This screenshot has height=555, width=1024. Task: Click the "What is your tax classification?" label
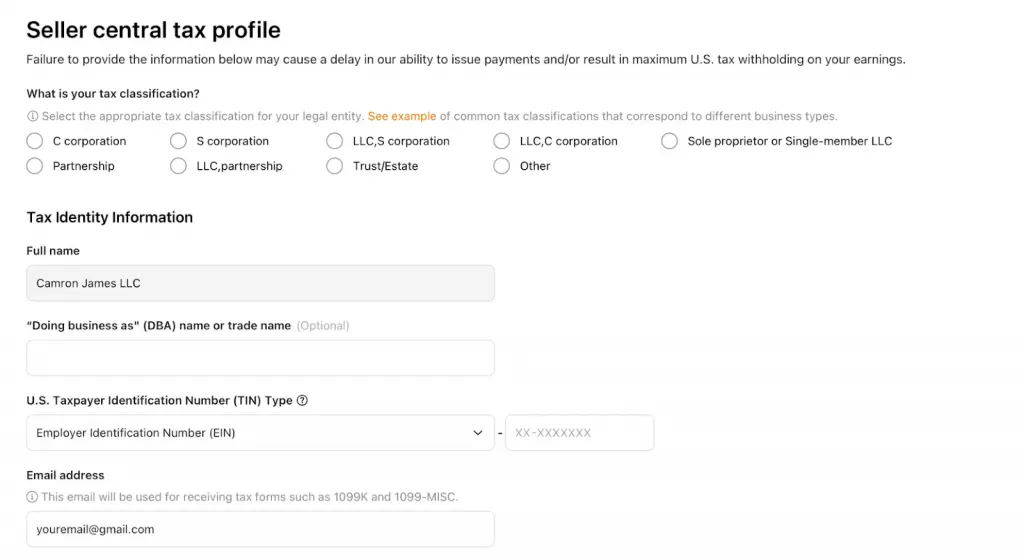tap(113, 93)
